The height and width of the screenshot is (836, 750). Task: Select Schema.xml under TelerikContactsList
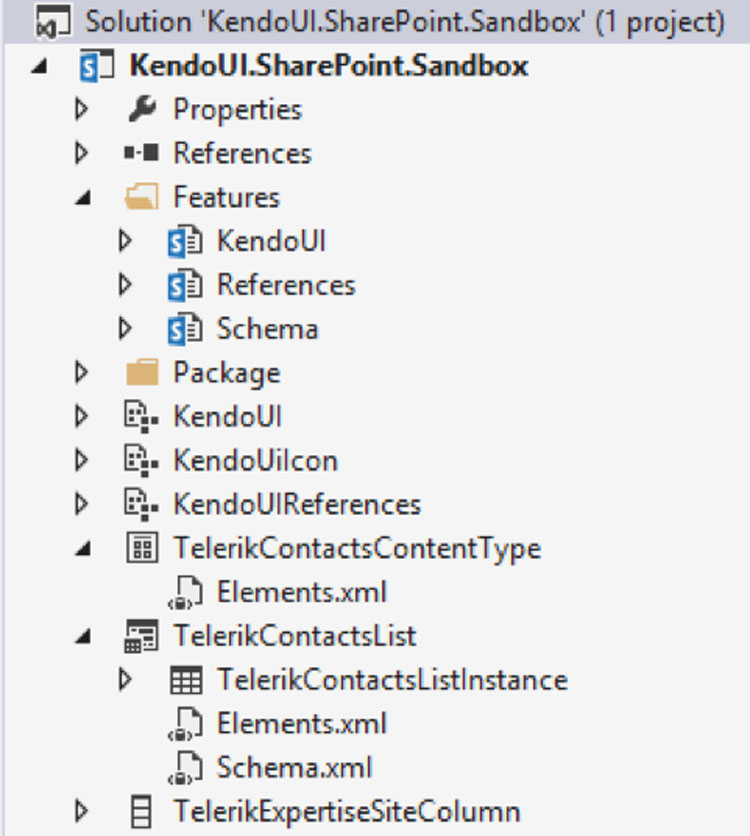tap(294, 767)
